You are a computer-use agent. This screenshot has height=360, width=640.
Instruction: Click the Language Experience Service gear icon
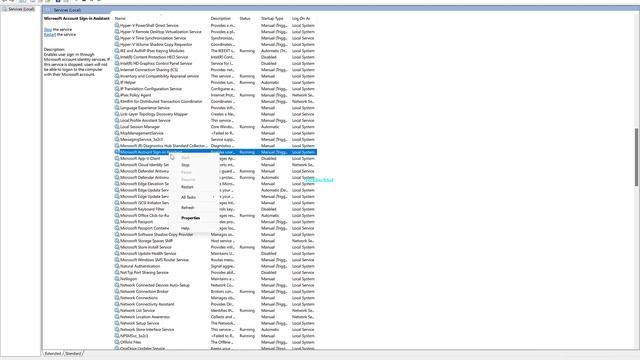[x=117, y=108]
